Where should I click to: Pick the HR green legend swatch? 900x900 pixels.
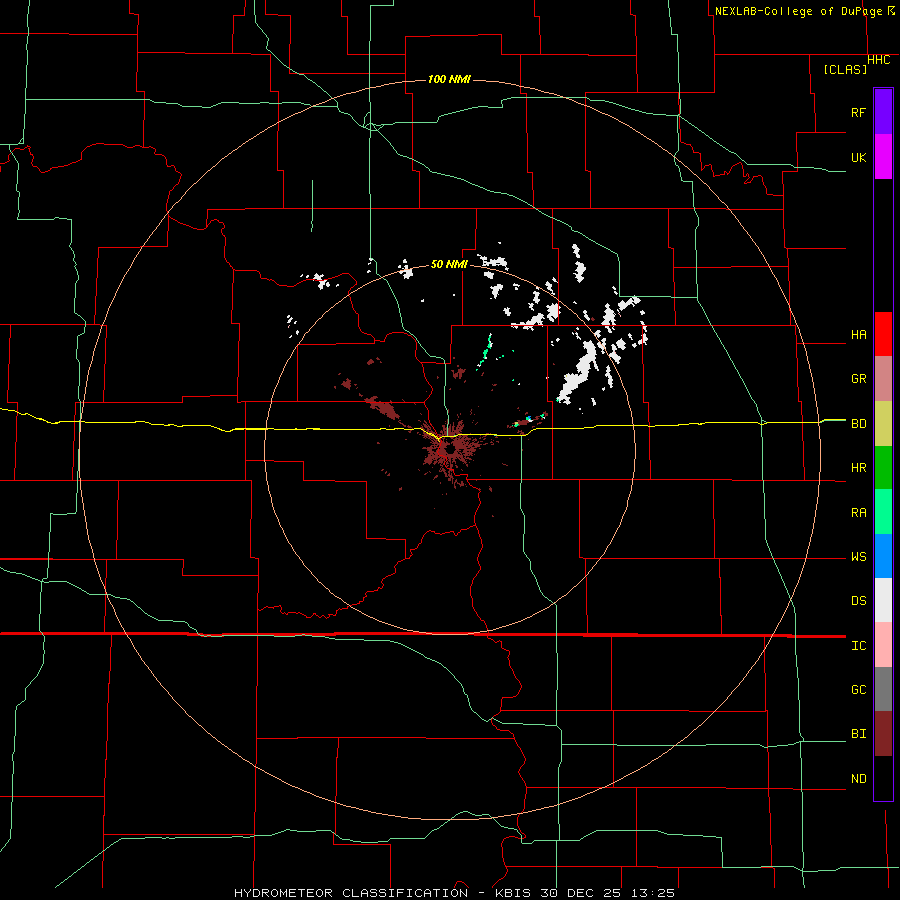(x=883, y=468)
